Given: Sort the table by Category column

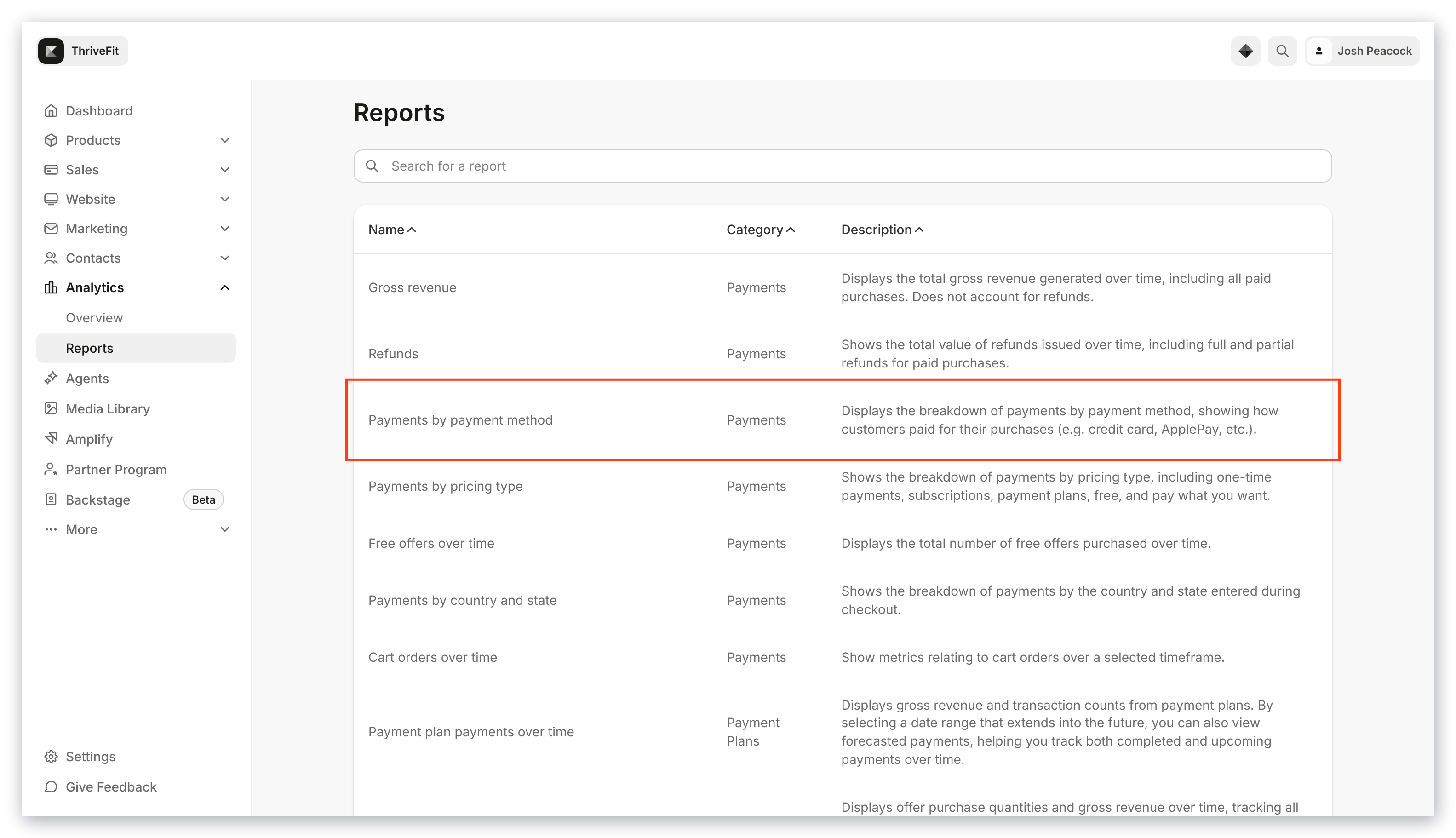Looking at the screenshot, I should coord(760,229).
